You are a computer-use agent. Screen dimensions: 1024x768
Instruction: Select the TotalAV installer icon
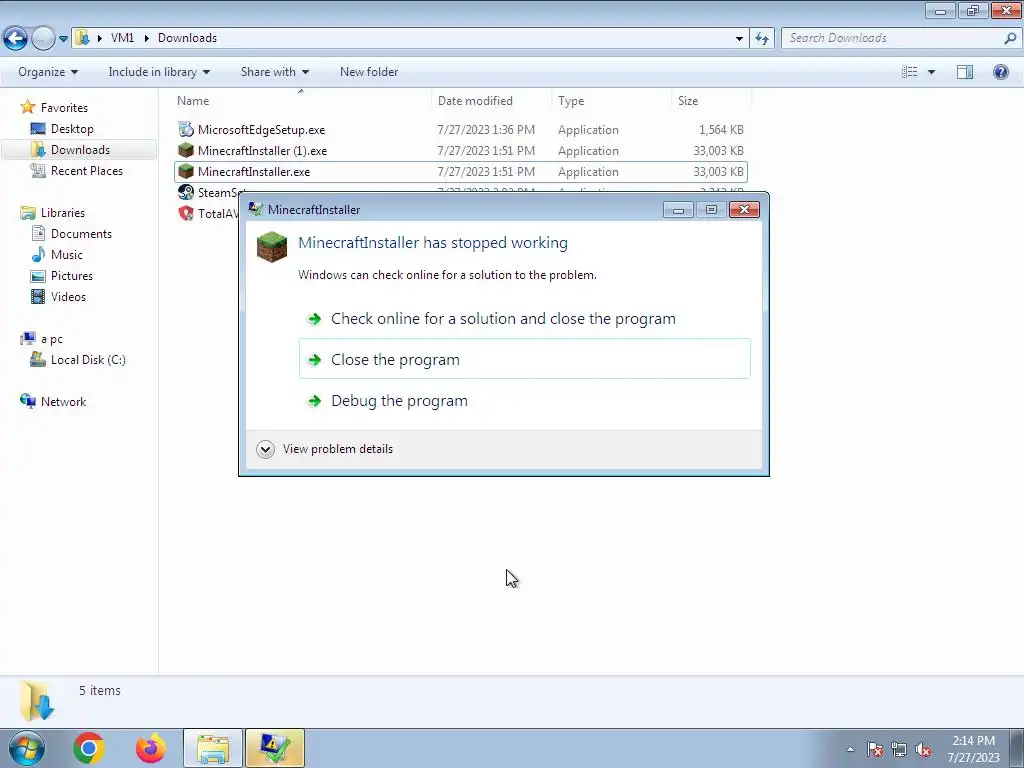coord(186,213)
